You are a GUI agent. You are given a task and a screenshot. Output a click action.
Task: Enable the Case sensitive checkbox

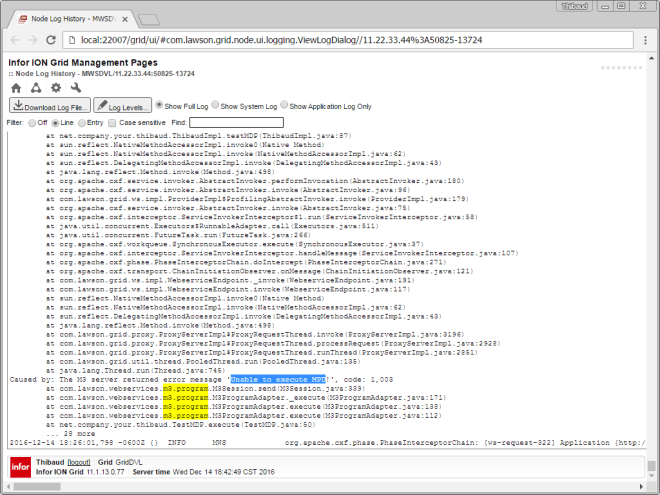click(113, 122)
